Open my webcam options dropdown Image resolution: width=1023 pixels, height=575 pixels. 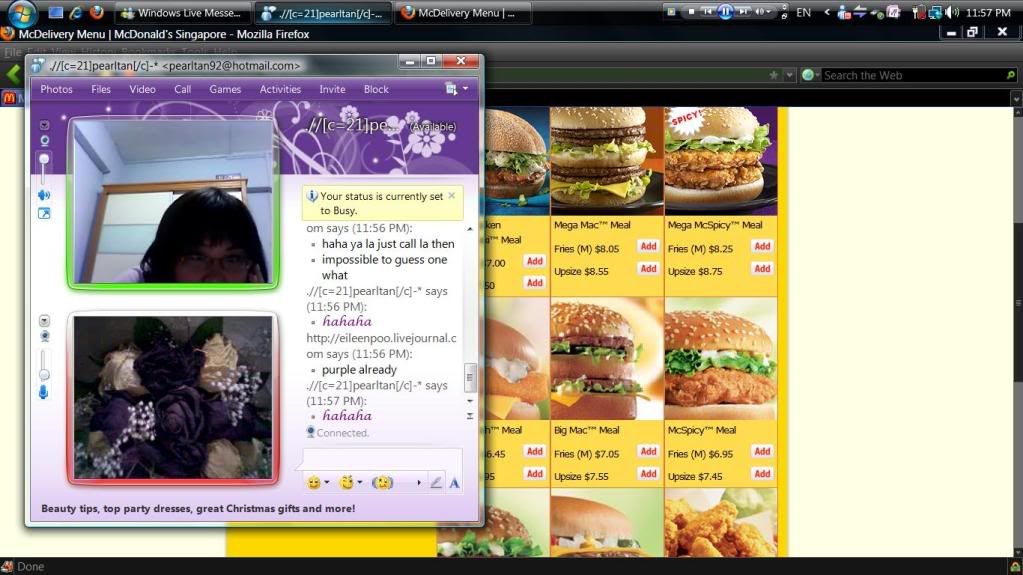[x=44, y=320]
